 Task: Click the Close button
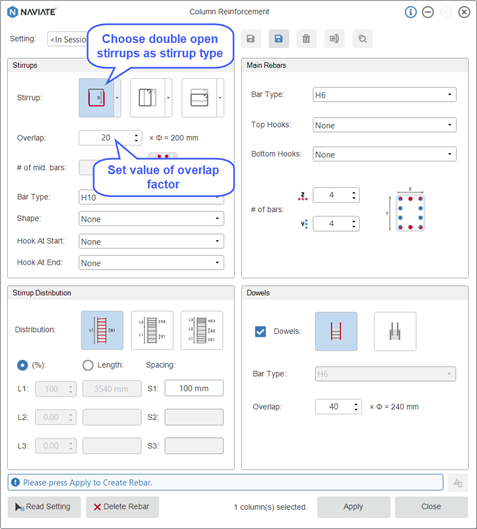tap(431, 507)
